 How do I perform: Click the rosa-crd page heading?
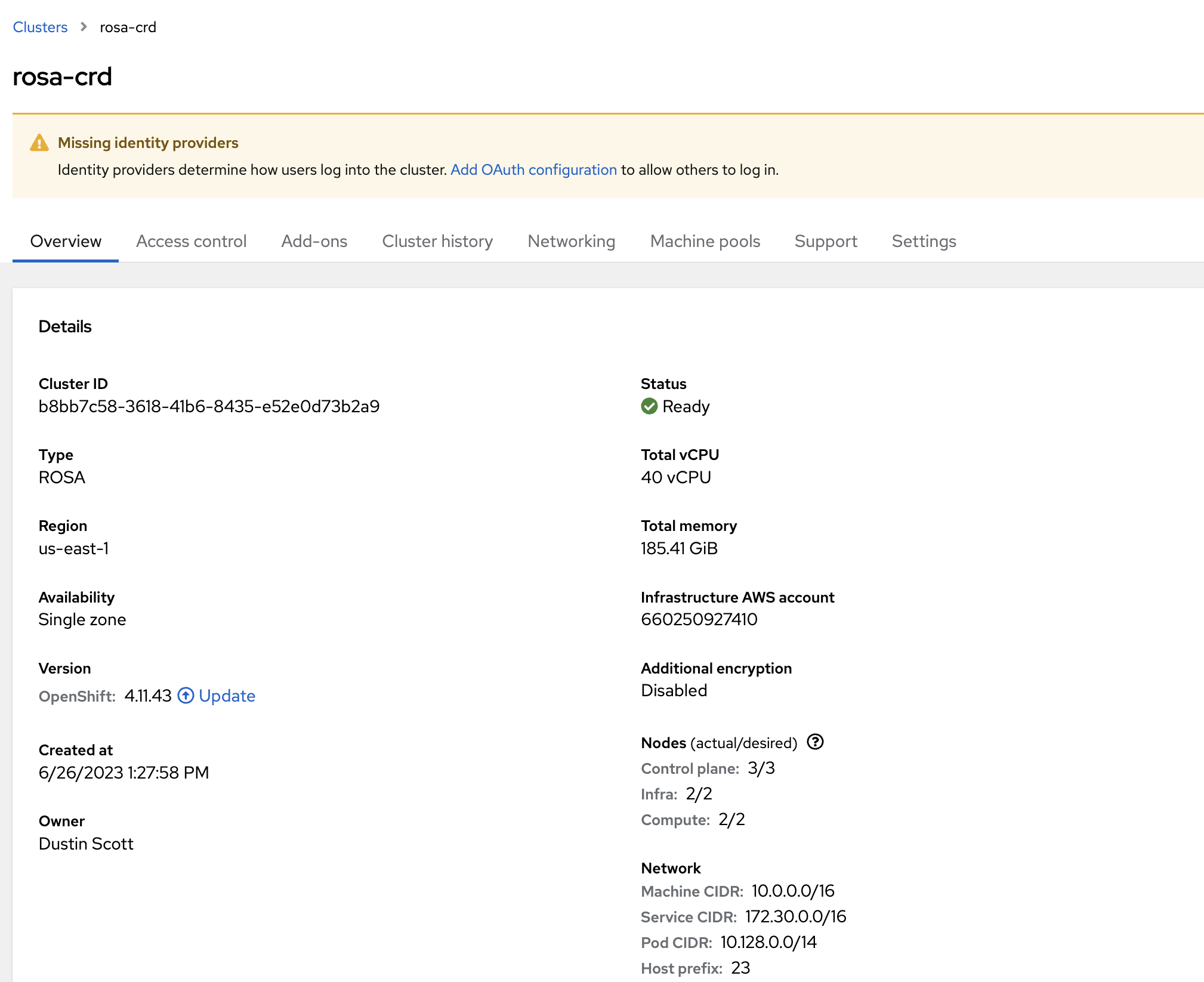(x=62, y=76)
